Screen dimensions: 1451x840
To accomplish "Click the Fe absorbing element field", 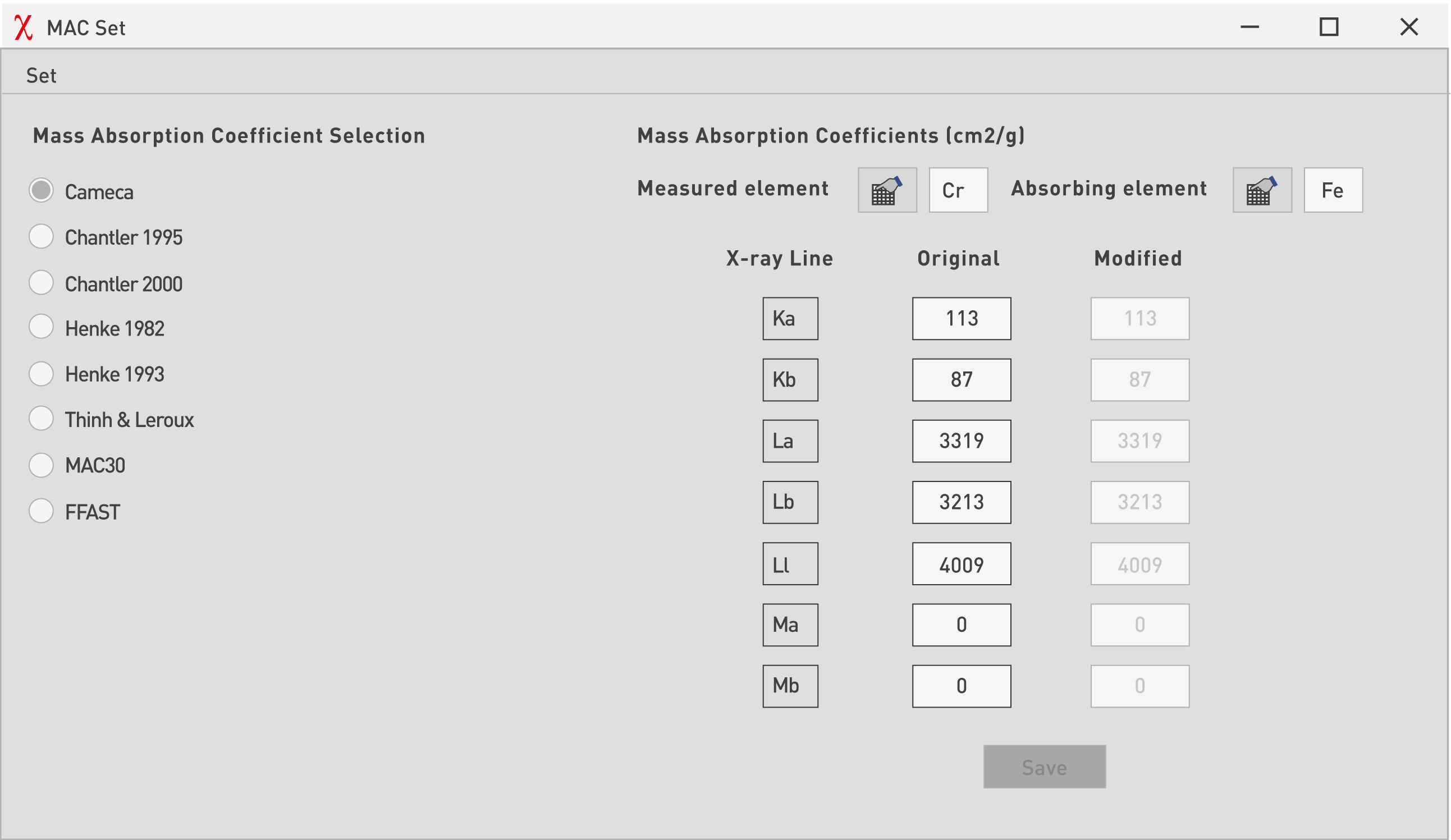I will point(1333,190).
